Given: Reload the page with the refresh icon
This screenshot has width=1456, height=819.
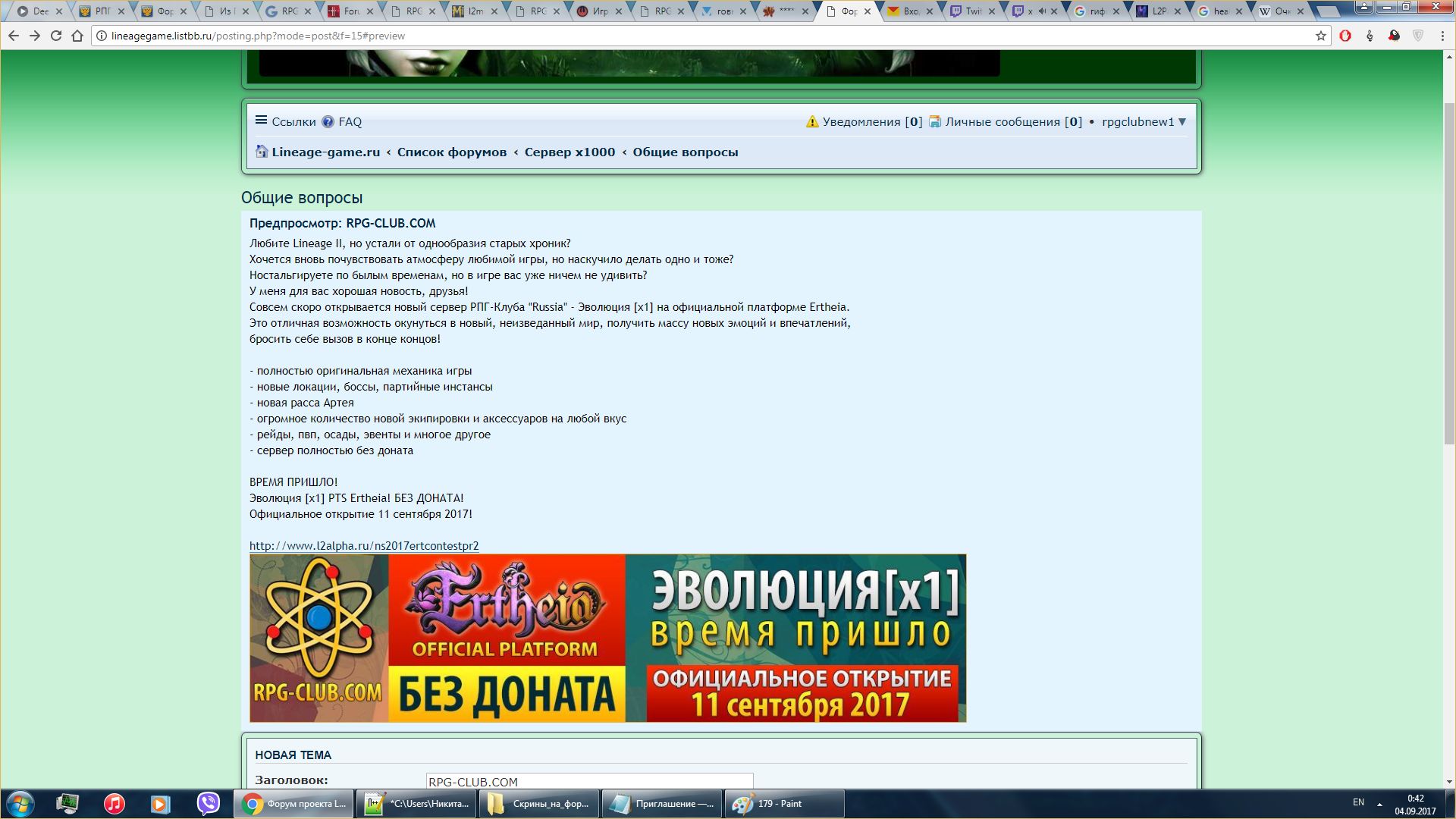Looking at the screenshot, I should click(x=56, y=36).
